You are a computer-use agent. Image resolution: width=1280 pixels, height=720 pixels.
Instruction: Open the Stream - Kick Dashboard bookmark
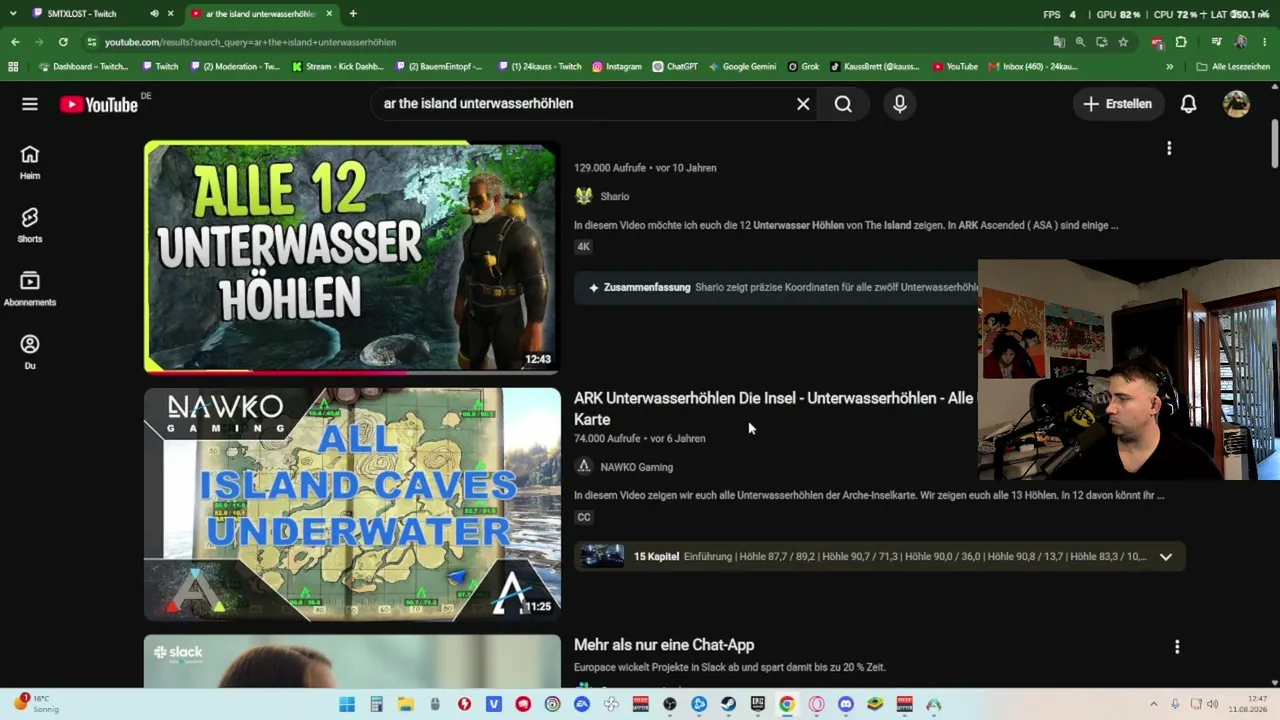(338, 67)
